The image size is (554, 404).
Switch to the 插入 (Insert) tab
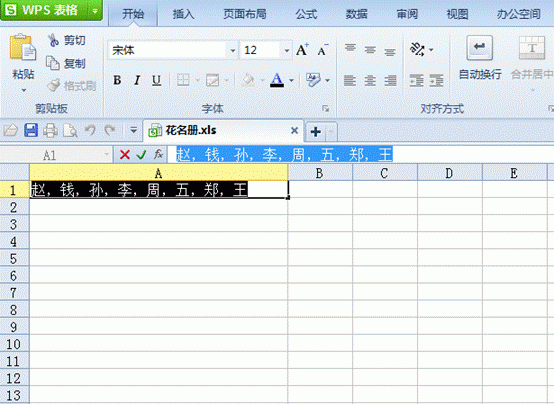(x=183, y=14)
